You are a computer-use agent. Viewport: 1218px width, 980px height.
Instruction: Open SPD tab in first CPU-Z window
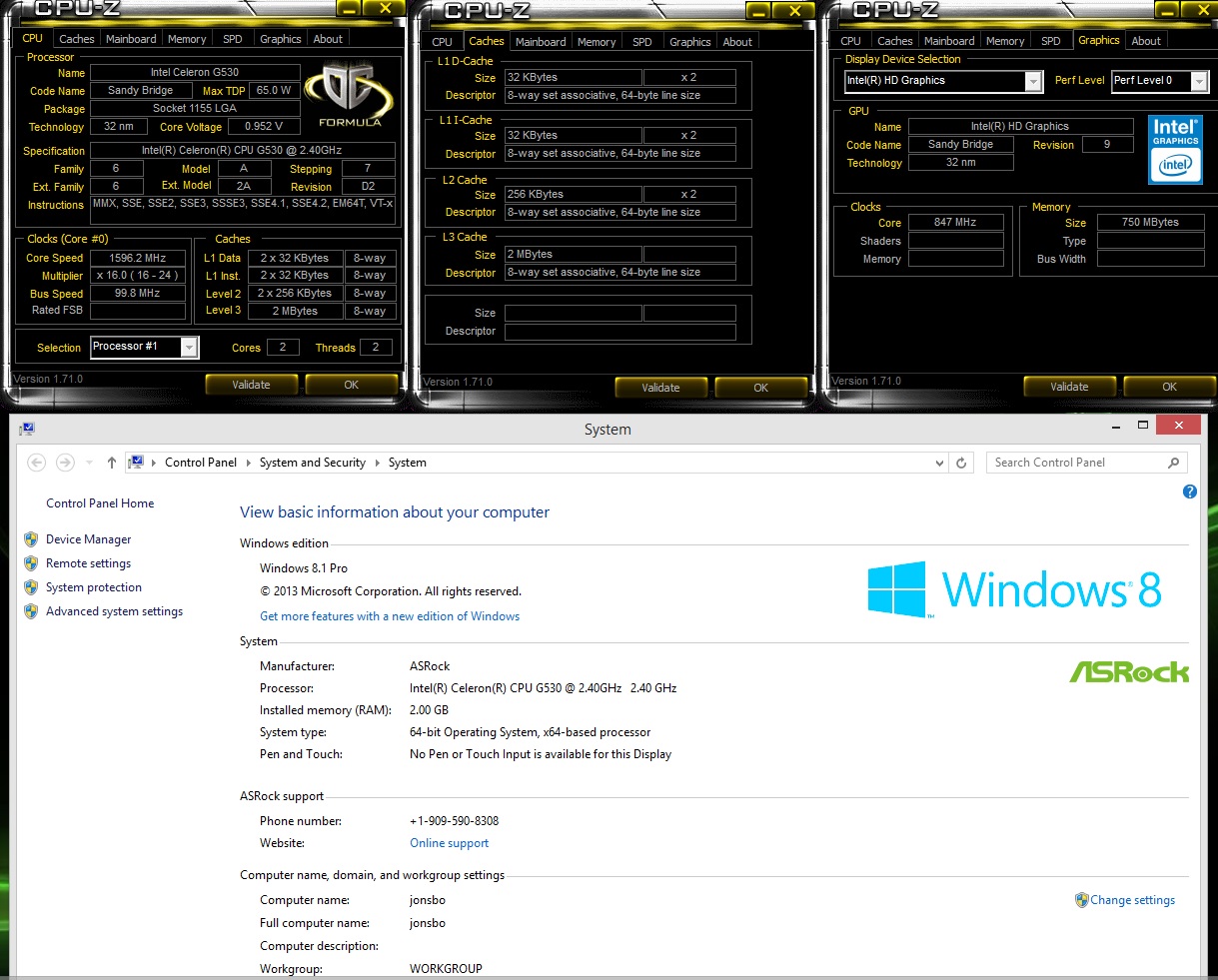click(233, 39)
